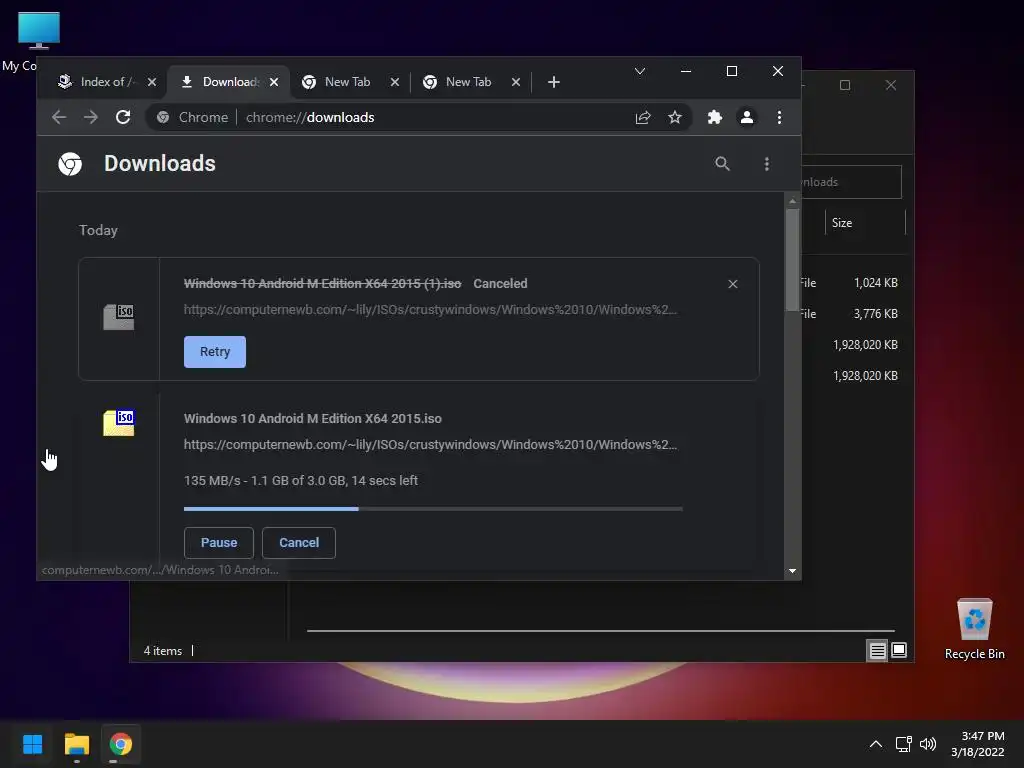The image size is (1024, 768).
Task: Close the Downloads tab
Action: pos(274,82)
